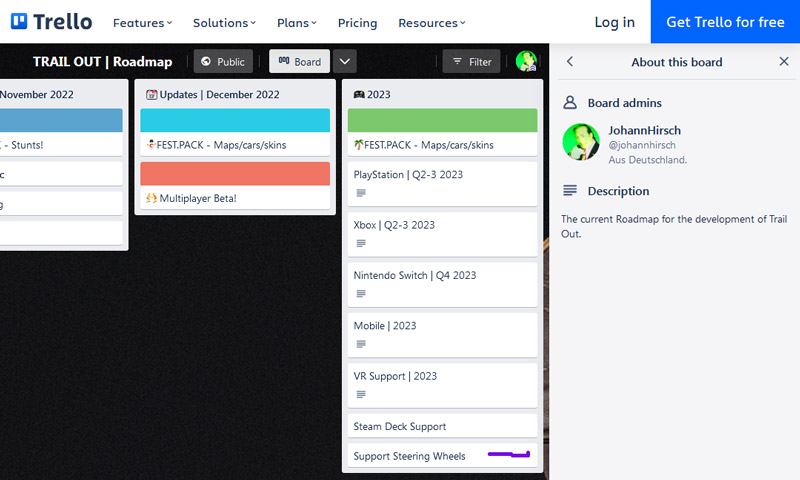Click the Trello logo icon
Viewport: 800px width, 480px height.
coord(19,21)
